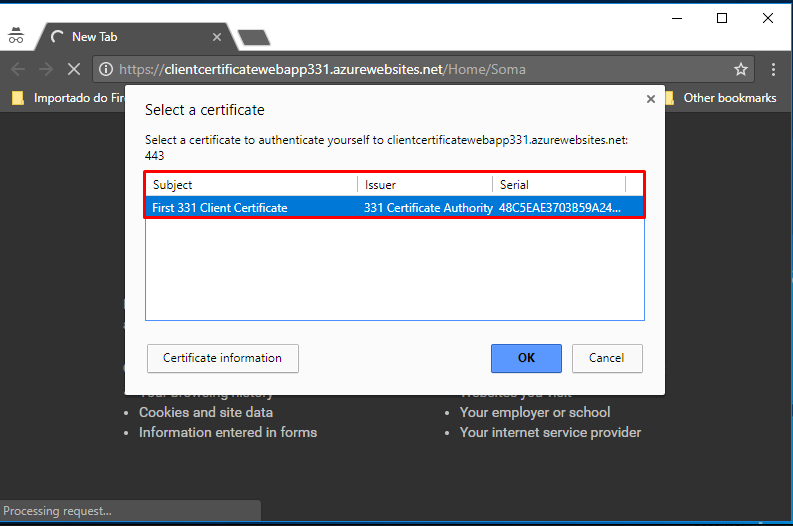
Task: Open the Chrome three-dot menu
Action: pos(773,69)
